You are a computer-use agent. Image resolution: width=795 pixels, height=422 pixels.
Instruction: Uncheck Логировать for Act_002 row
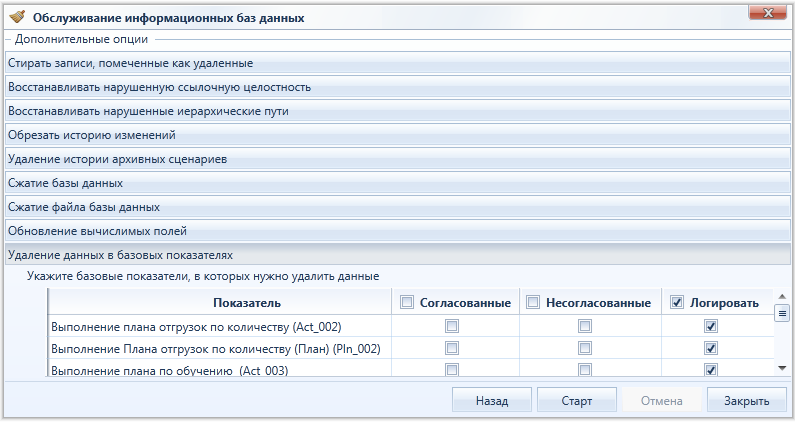(x=711, y=326)
